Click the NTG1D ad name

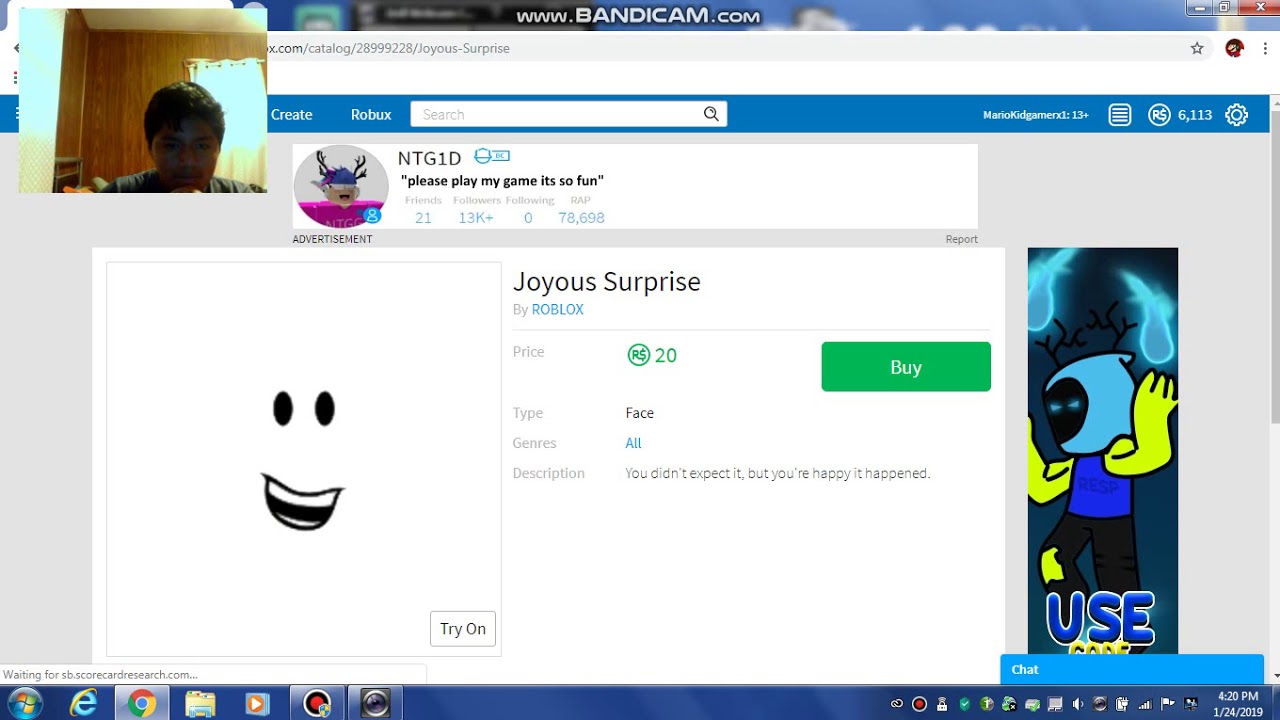[430, 158]
